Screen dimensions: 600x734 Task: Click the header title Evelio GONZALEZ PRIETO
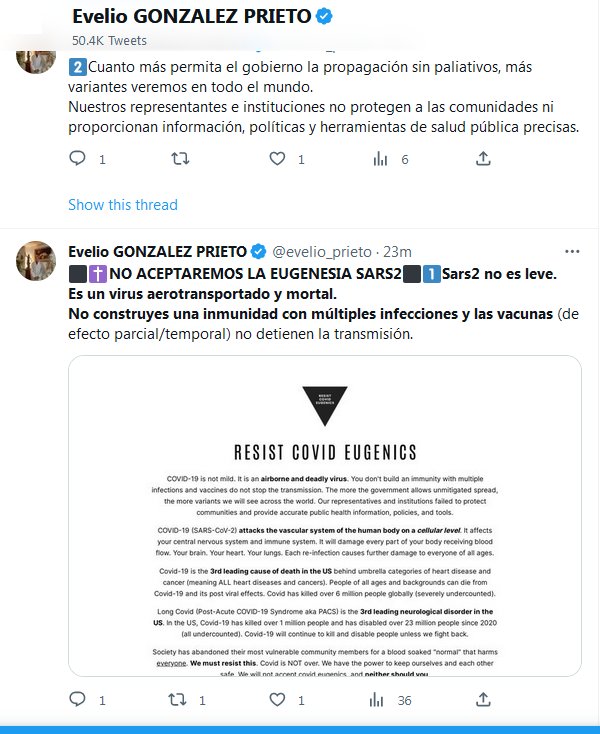192,16
